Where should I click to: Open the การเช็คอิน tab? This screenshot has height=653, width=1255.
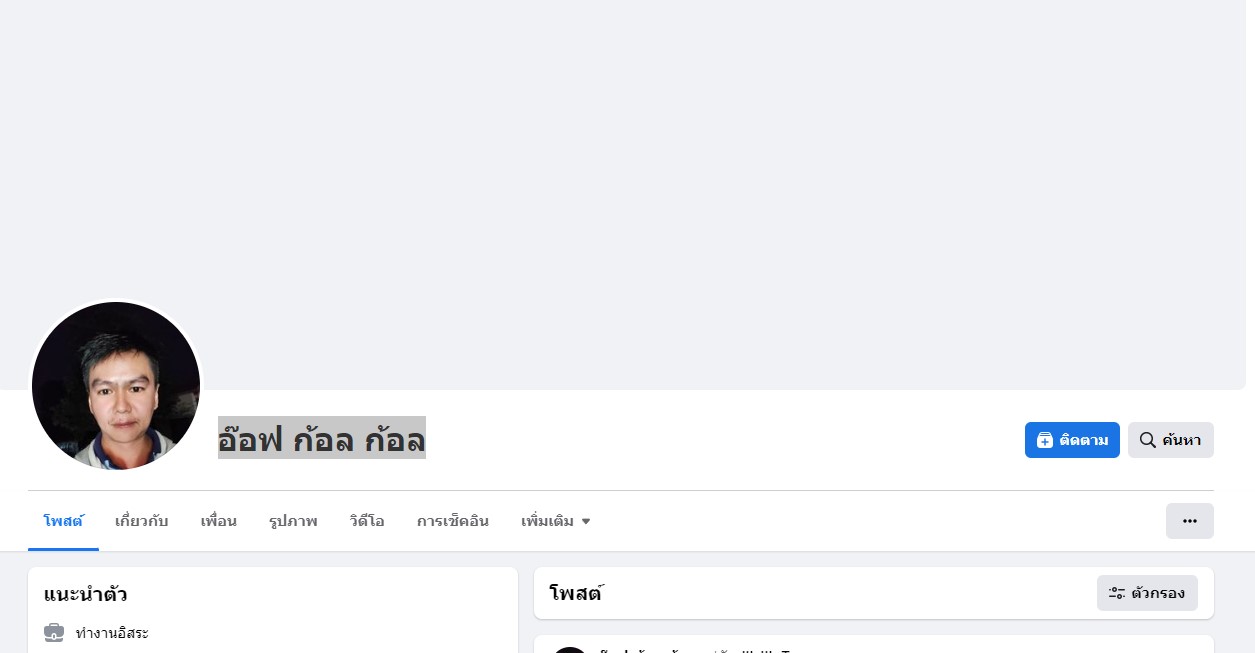point(453,521)
